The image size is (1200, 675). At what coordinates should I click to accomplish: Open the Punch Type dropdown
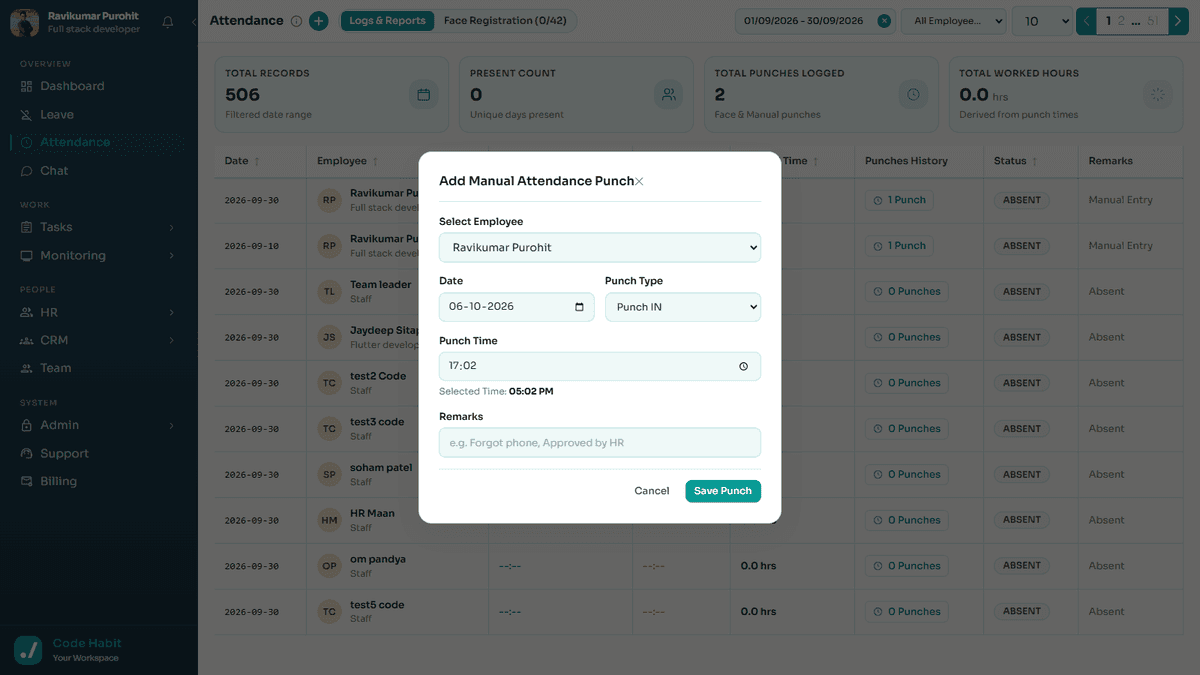pos(683,307)
